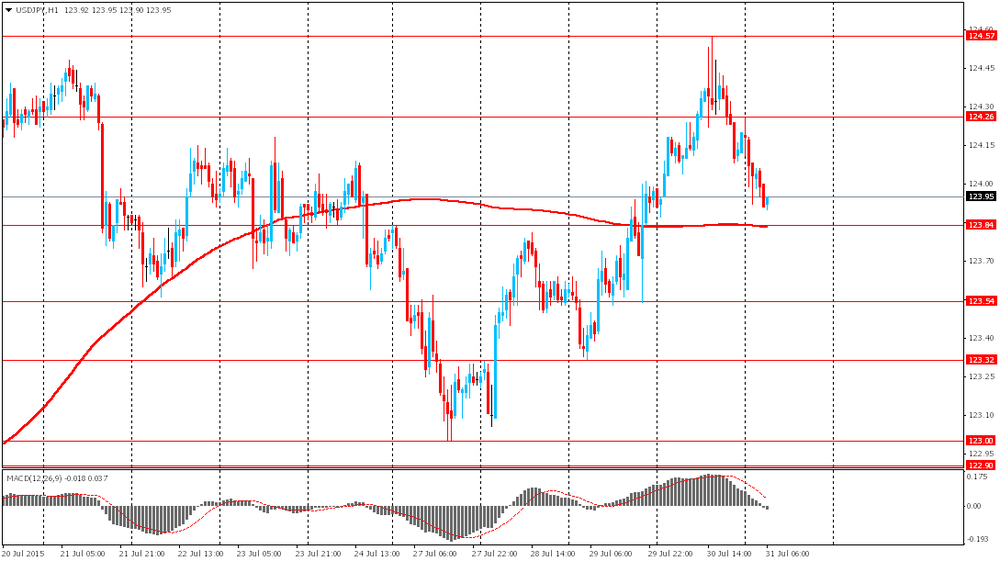1000x561 pixels.
Task: Click the 123.70 price axis value
Action: pyautogui.click(x=980, y=261)
